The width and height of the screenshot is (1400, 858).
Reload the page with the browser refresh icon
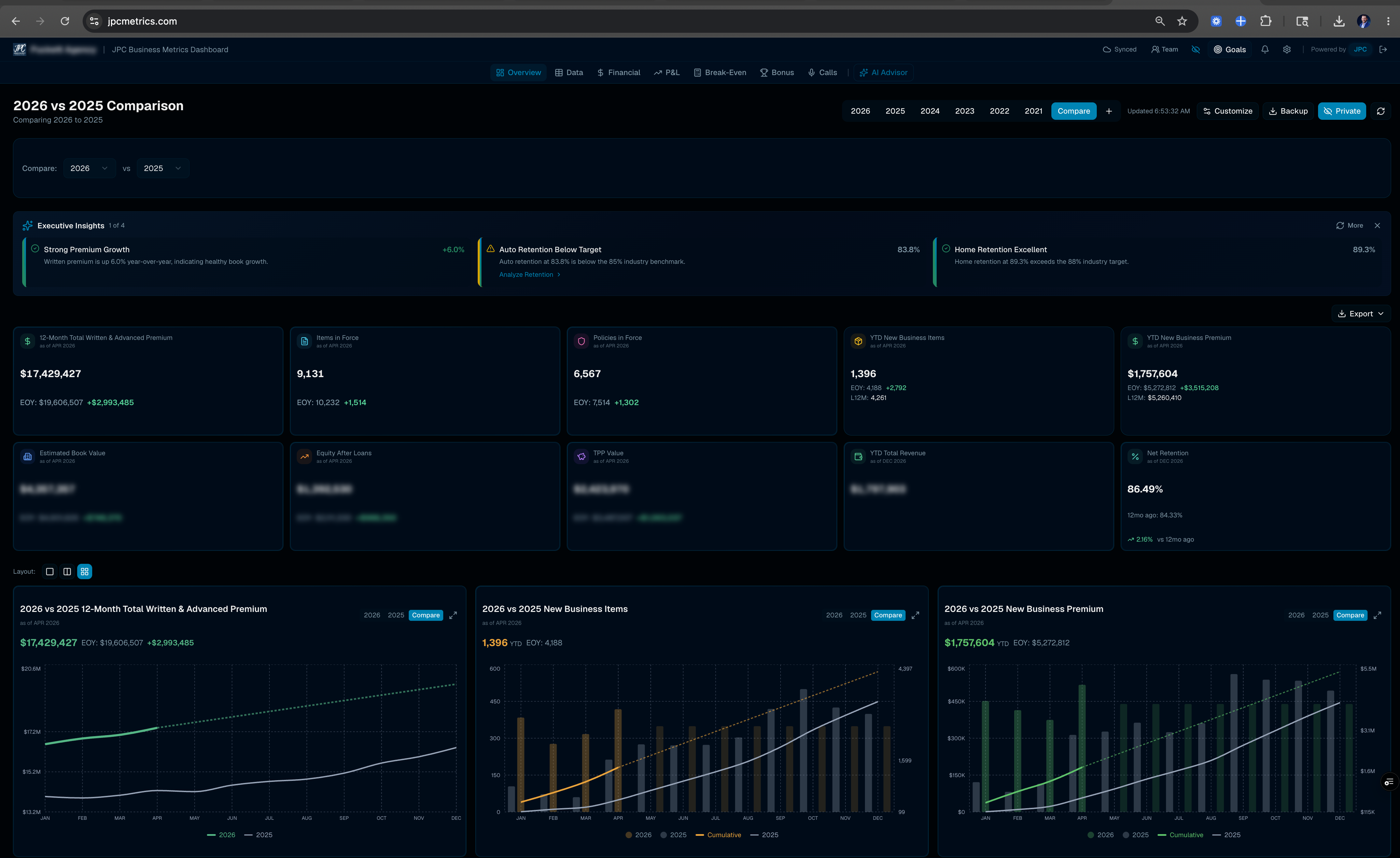coord(65,21)
